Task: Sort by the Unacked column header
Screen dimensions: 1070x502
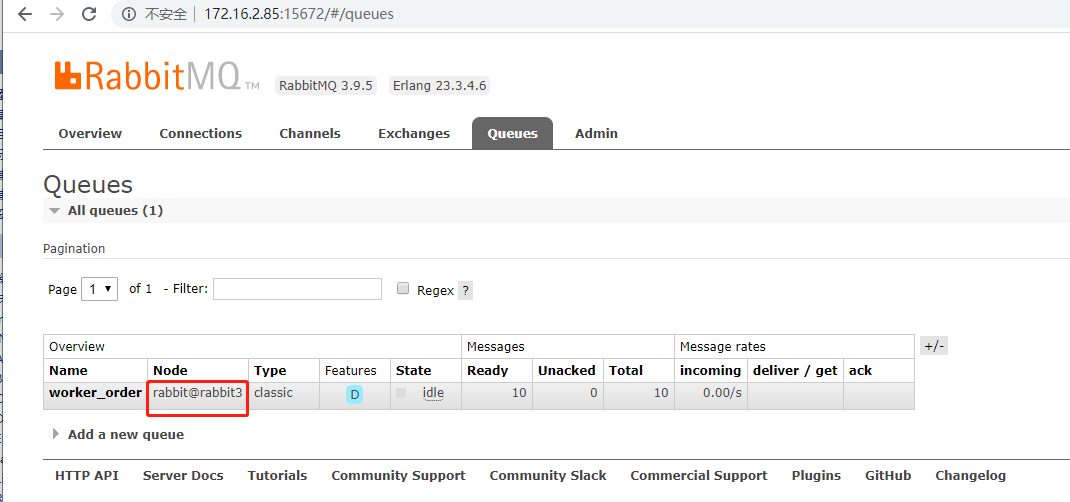Action: pyautogui.click(x=566, y=370)
